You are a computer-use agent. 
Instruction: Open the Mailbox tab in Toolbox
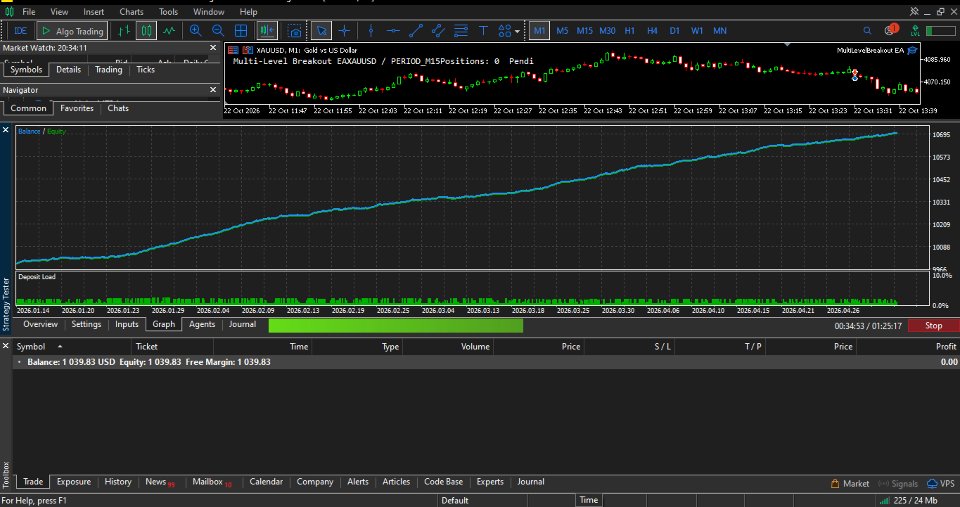(x=211, y=482)
